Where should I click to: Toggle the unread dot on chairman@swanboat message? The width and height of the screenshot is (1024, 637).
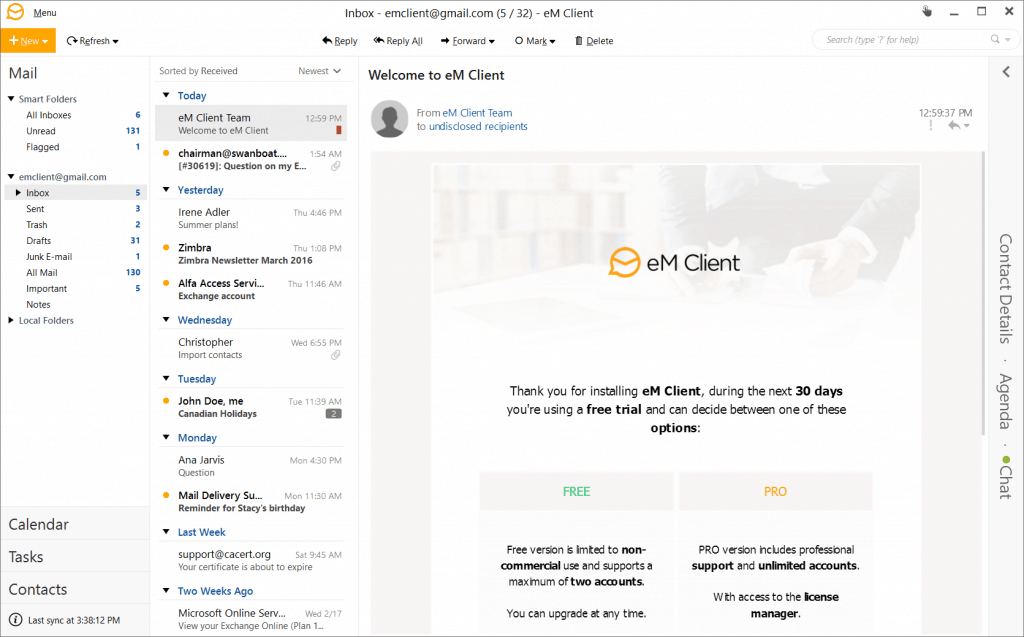coord(167,153)
